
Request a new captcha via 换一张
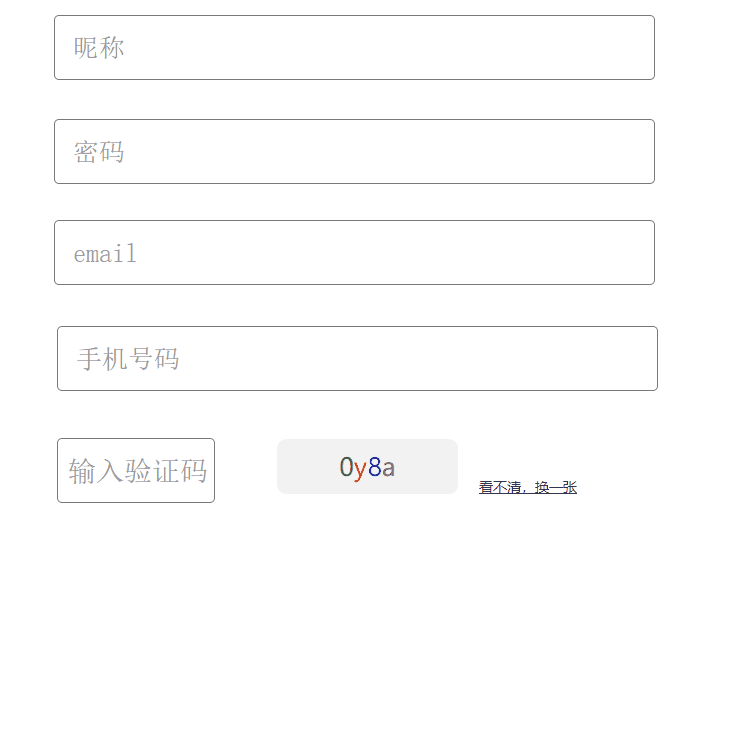(x=555, y=488)
